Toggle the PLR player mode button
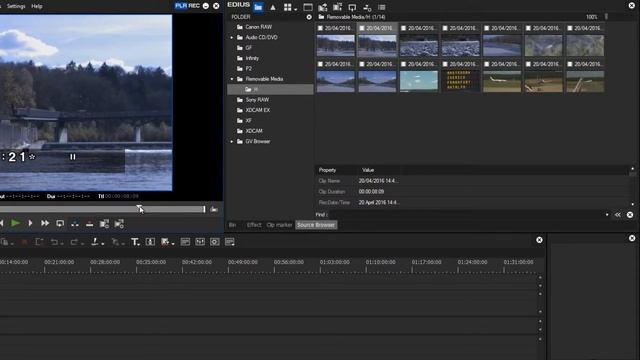 coord(181,6)
